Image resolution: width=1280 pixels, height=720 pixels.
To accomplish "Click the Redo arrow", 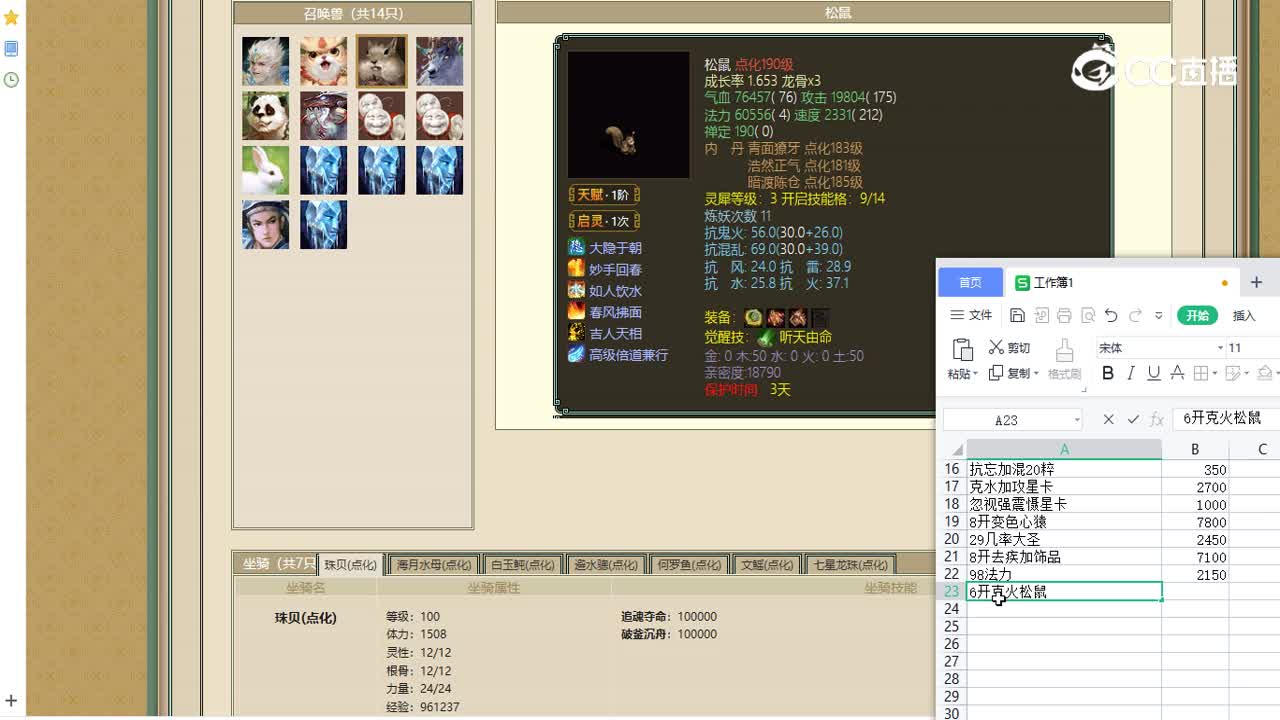I will (1135, 316).
